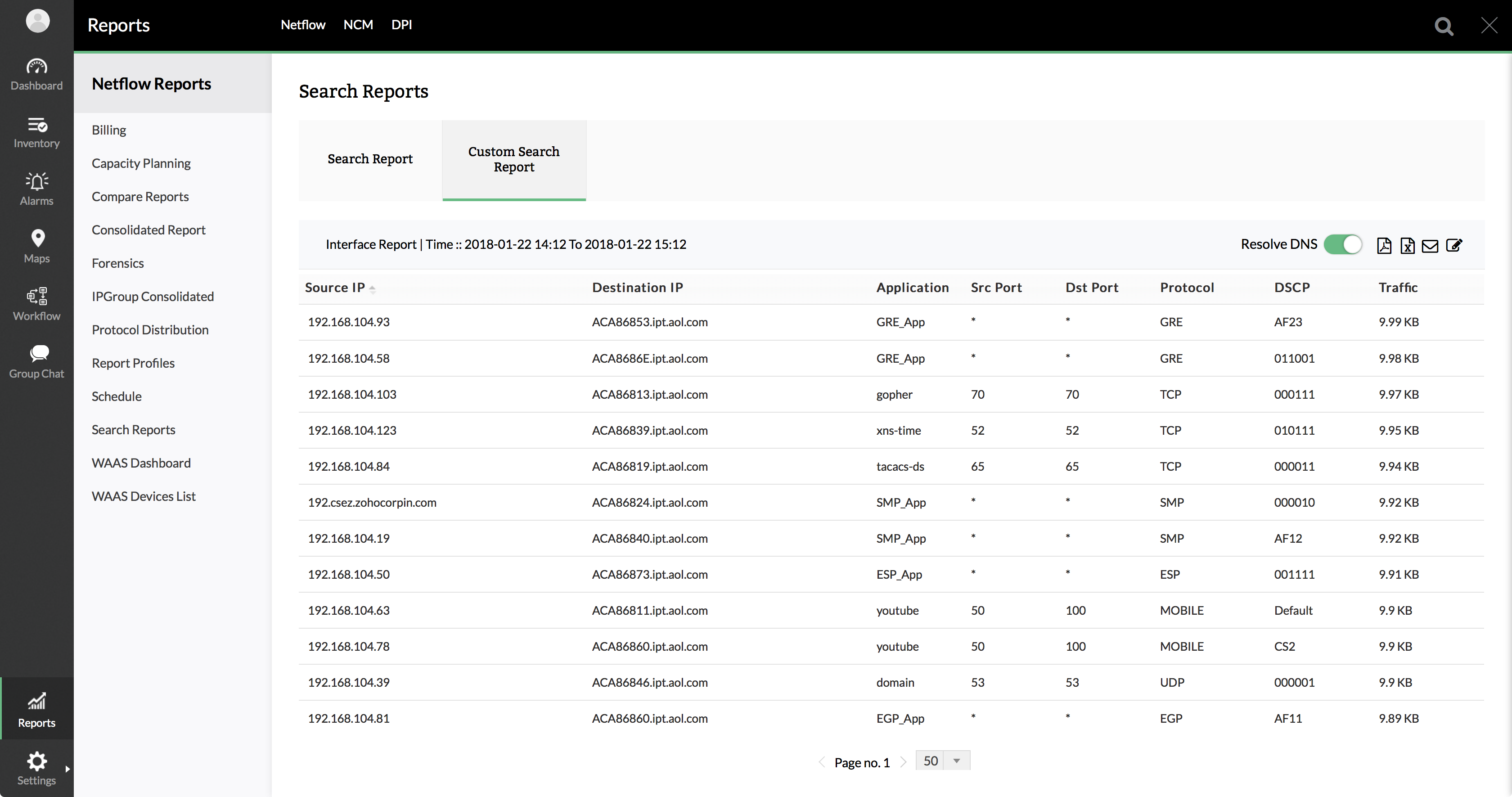Select the DPI top menu item
The width and height of the screenshot is (1512, 797).
pyautogui.click(x=401, y=25)
